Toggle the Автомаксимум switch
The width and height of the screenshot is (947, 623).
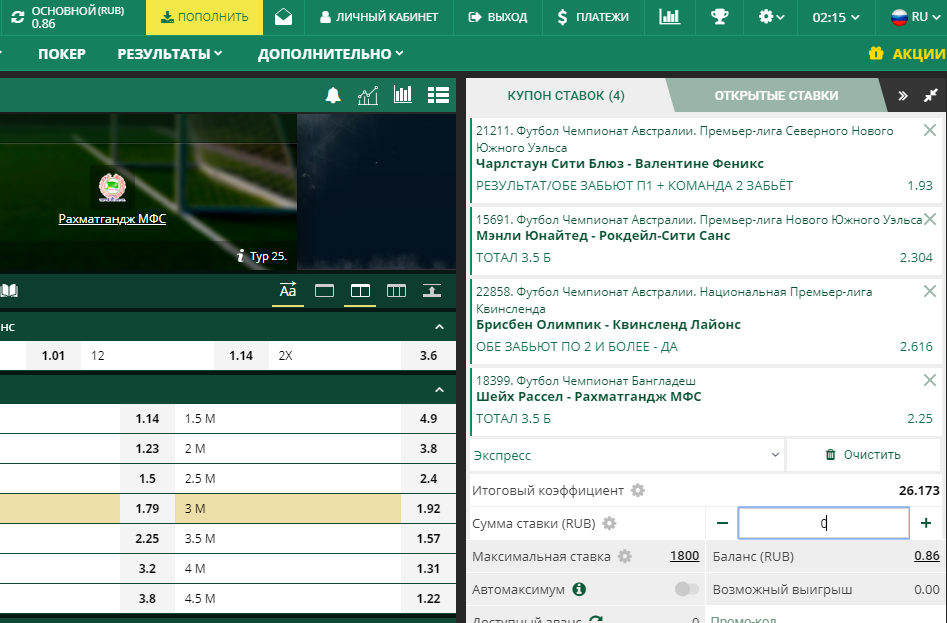[687, 589]
